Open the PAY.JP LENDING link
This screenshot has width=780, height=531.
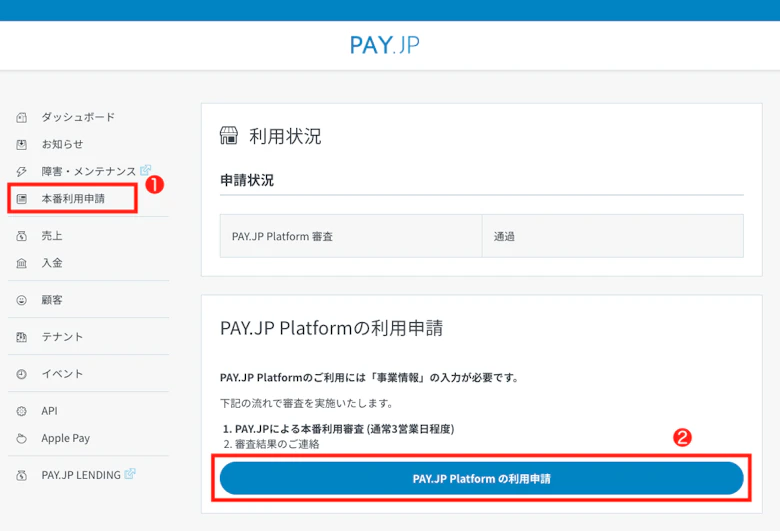(81, 475)
